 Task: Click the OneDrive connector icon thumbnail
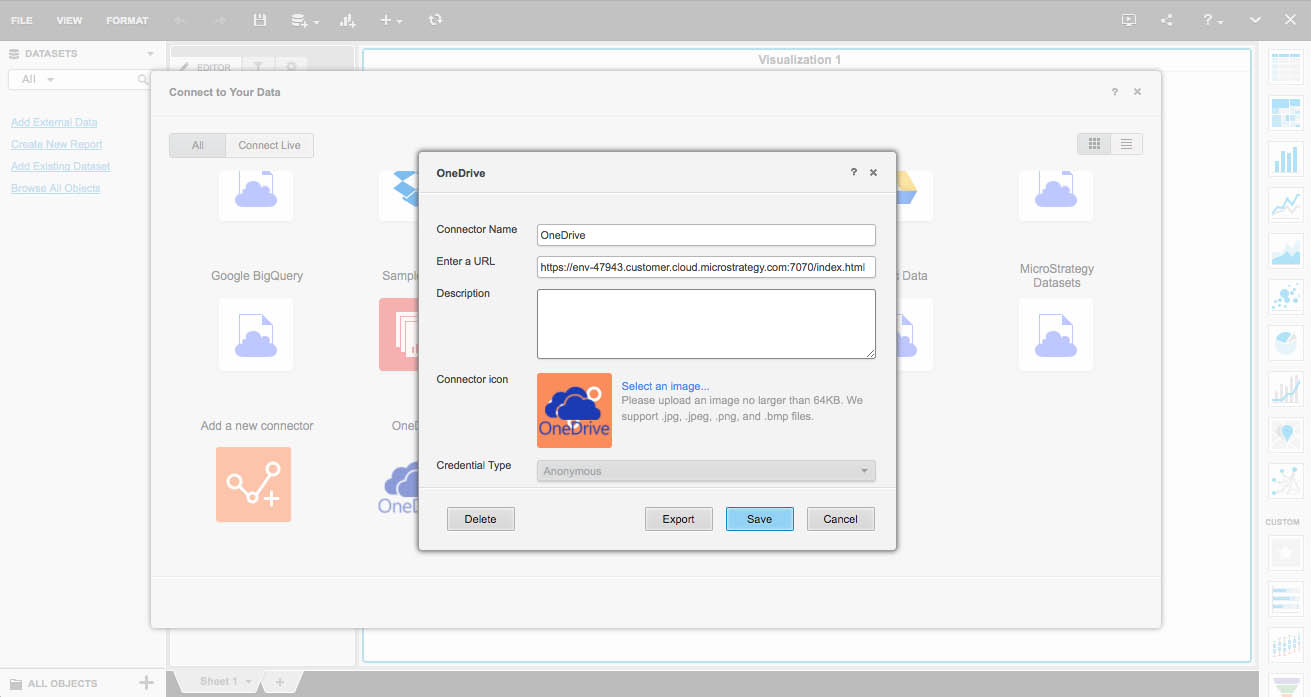[x=574, y=410]
